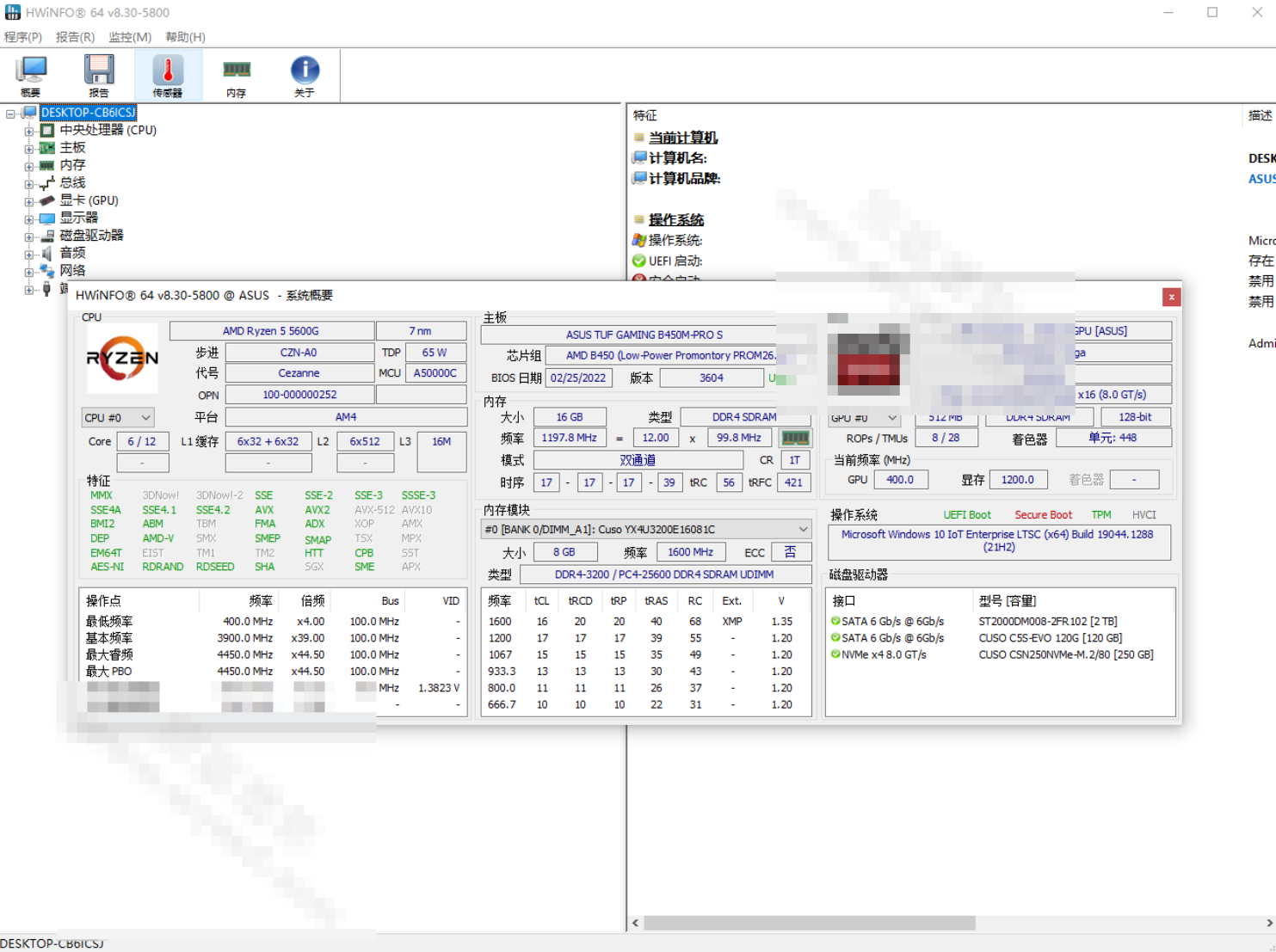Screen dimensions: 1276x952
Task: Click the OPN 100-000000252 field
Action: click(x=299, y=395)
